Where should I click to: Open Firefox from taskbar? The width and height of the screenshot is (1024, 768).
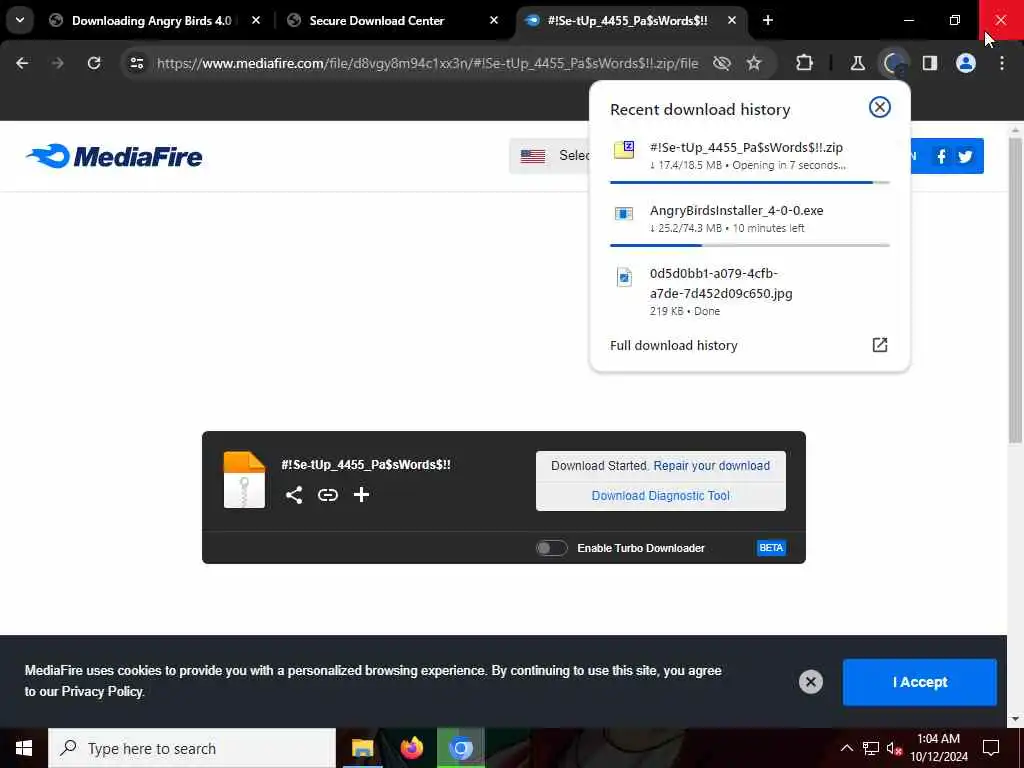tap(411, 748)
